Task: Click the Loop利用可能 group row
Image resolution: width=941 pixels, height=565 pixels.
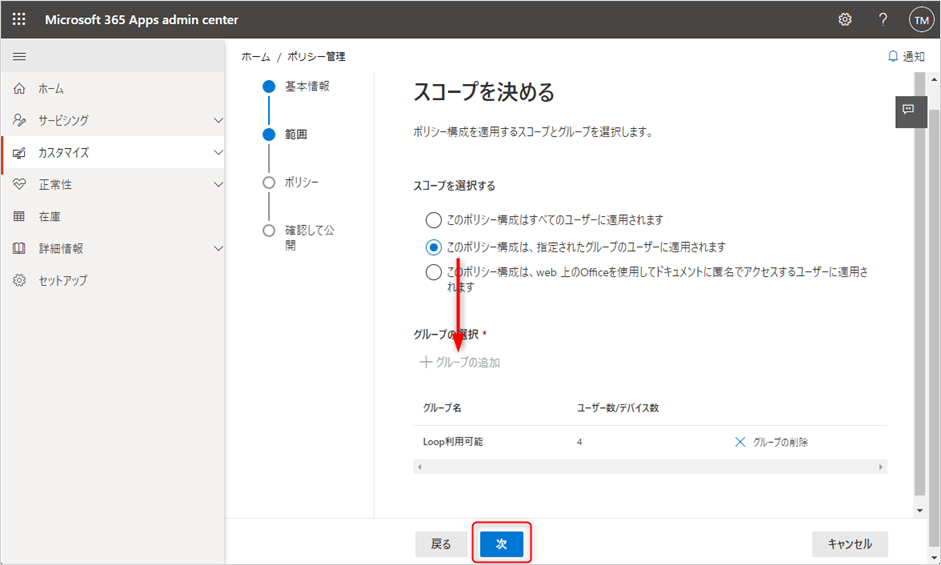Action: [650, 442]
